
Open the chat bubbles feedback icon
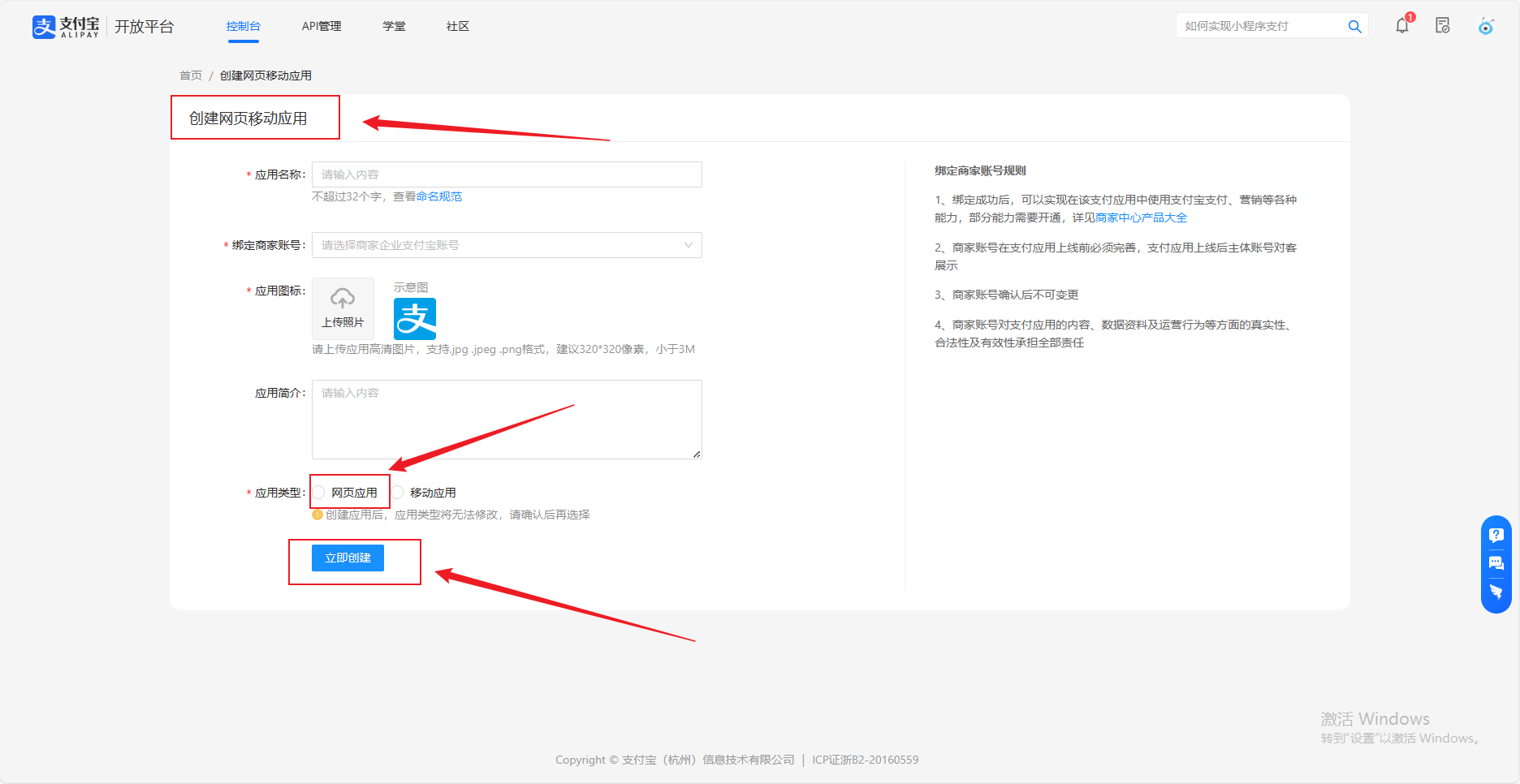coord(1496,563)
